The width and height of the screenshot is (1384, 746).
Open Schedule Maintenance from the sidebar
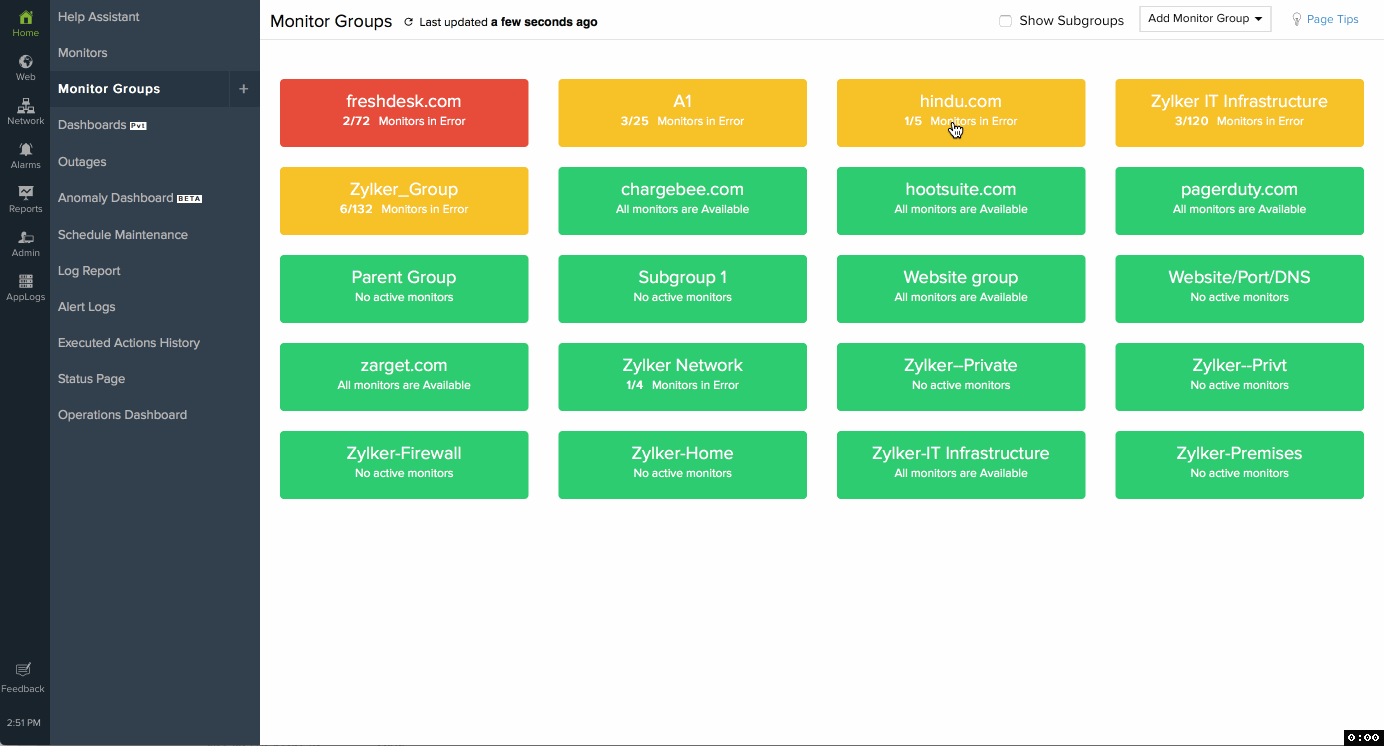tap(123, 235)
